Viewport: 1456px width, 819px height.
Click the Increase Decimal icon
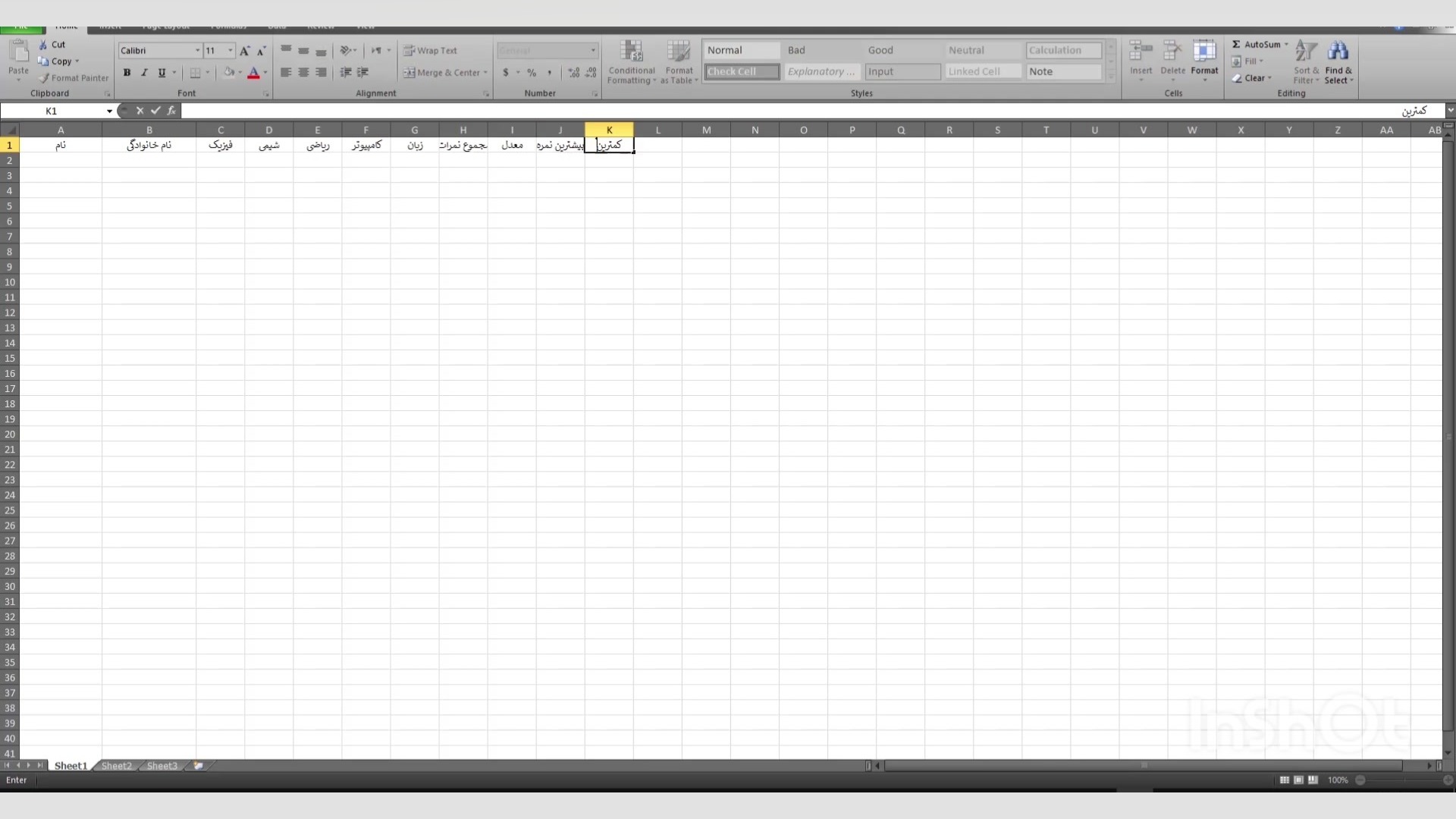(574, 73)
